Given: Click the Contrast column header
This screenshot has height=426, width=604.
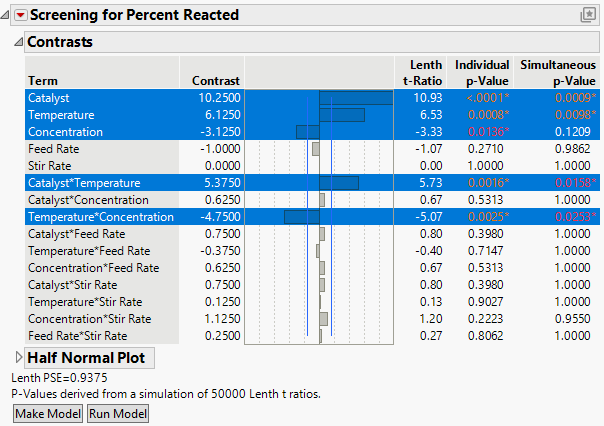Looking at the screenshot, I should point(216,80).
